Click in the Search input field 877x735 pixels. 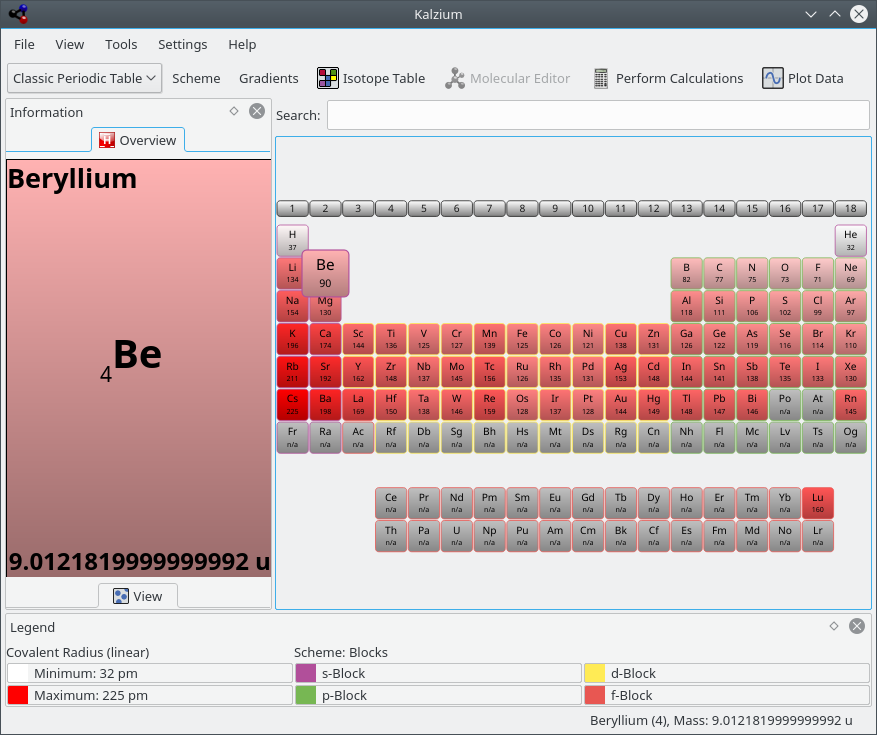(598, 115)
